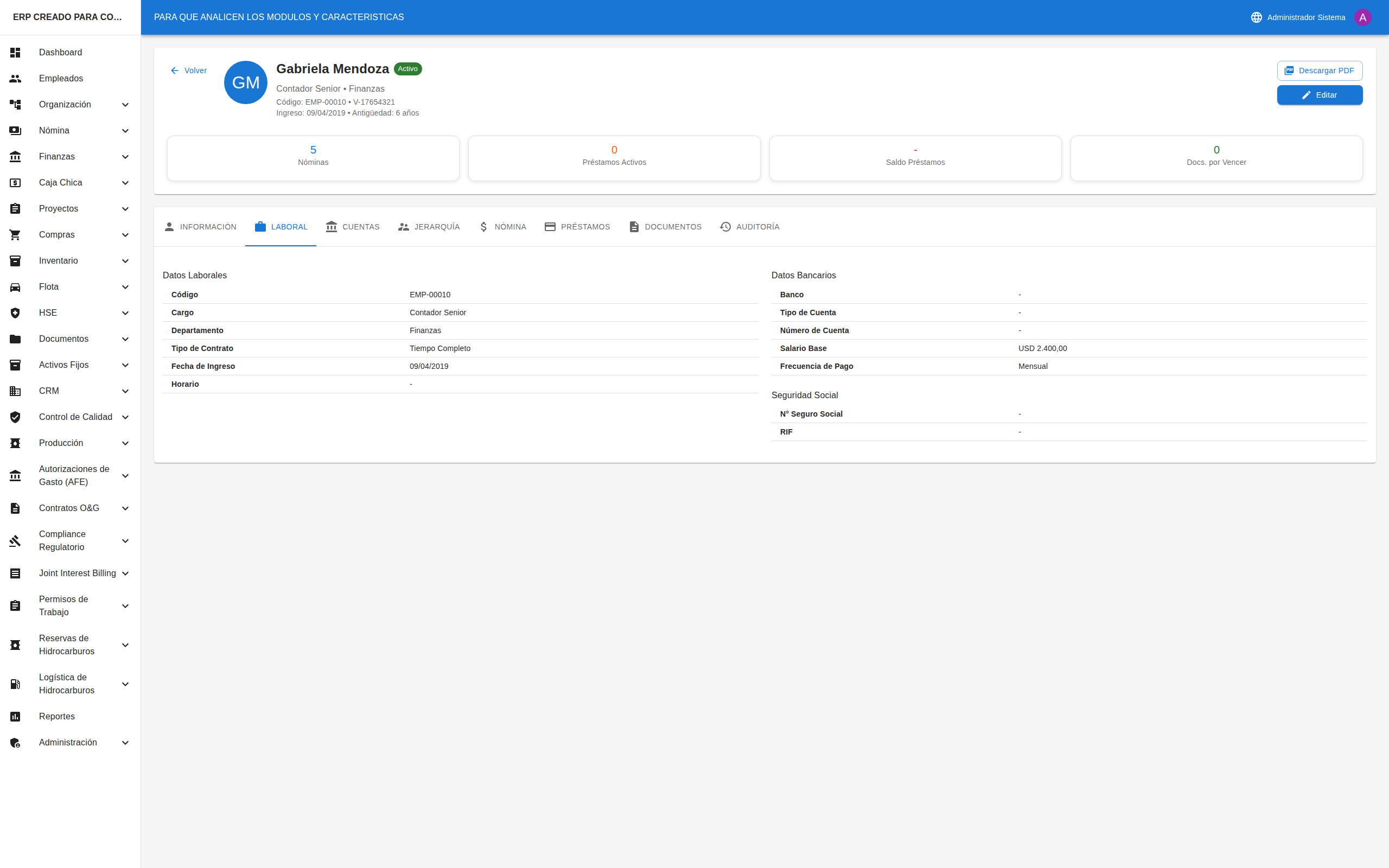Expand the Inventario sidebar group

pyautogui.click(x=125, y=261)
